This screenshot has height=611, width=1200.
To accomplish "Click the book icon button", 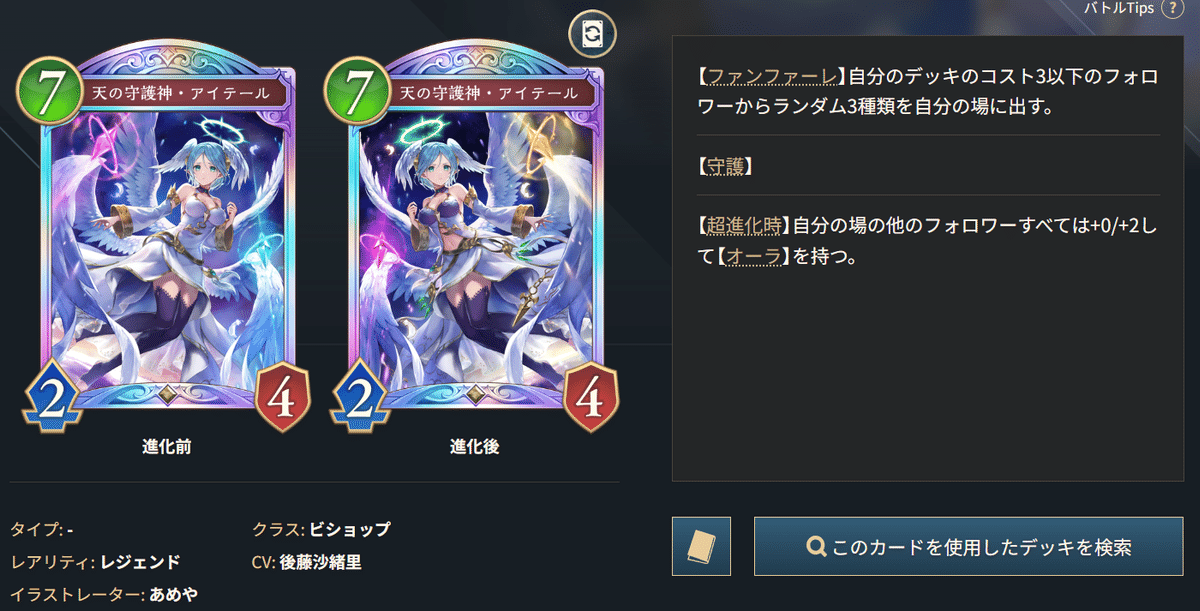I will (x=702, y=546).
